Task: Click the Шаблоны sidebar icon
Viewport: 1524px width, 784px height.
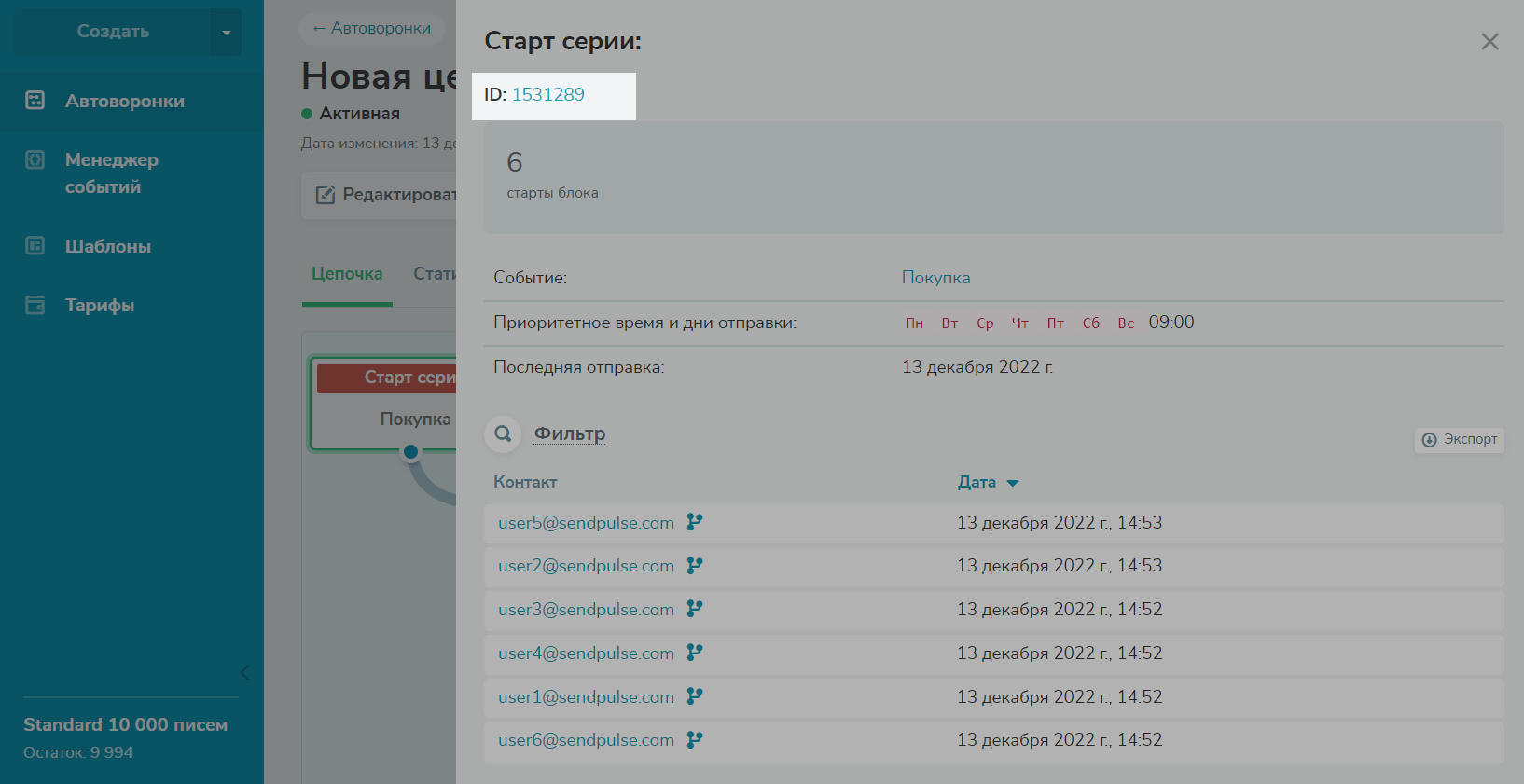Action: click(35, 246)
